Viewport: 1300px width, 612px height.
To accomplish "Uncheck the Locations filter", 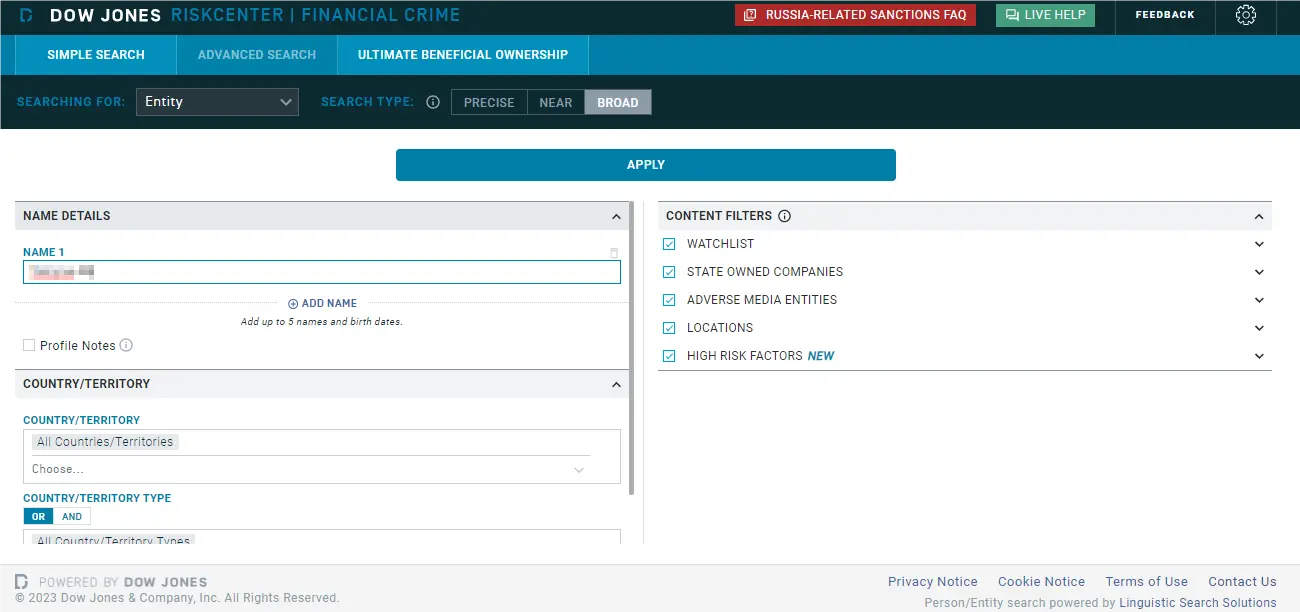I will 669,328.
